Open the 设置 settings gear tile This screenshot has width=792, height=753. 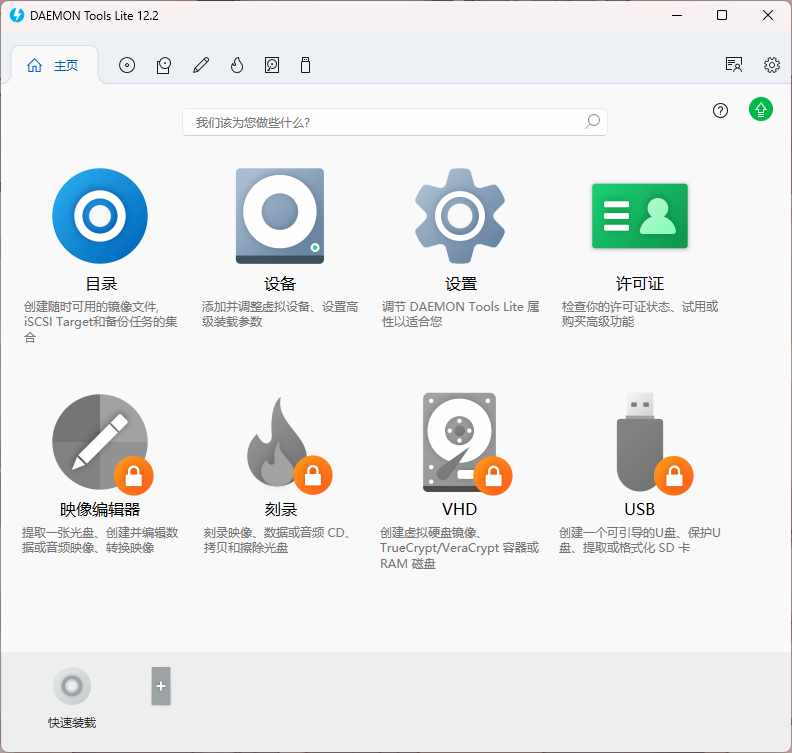(460, 216)
